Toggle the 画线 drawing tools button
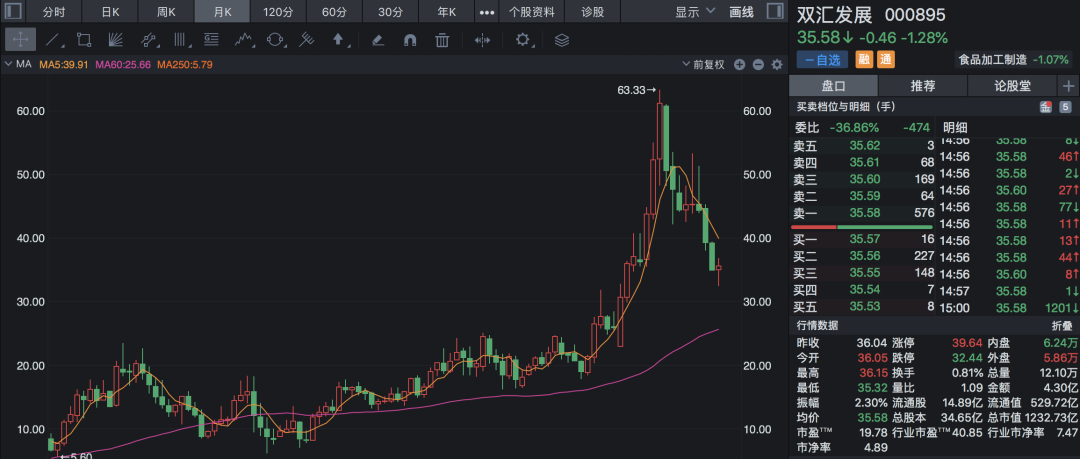This screenshot has width=1080, height=459. point(741,12)
